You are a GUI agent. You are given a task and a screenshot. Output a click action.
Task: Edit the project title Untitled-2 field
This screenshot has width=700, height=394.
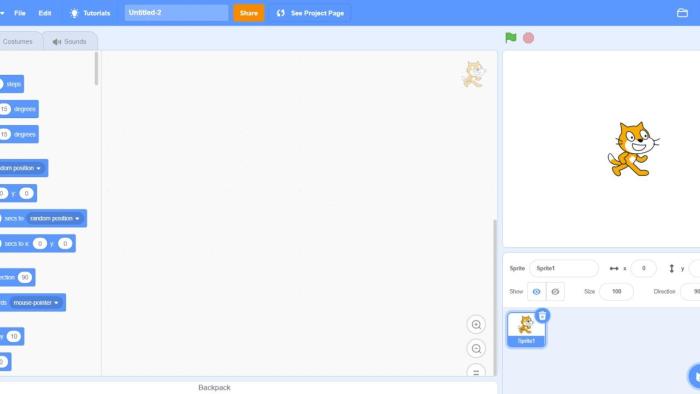pos(176,12)
